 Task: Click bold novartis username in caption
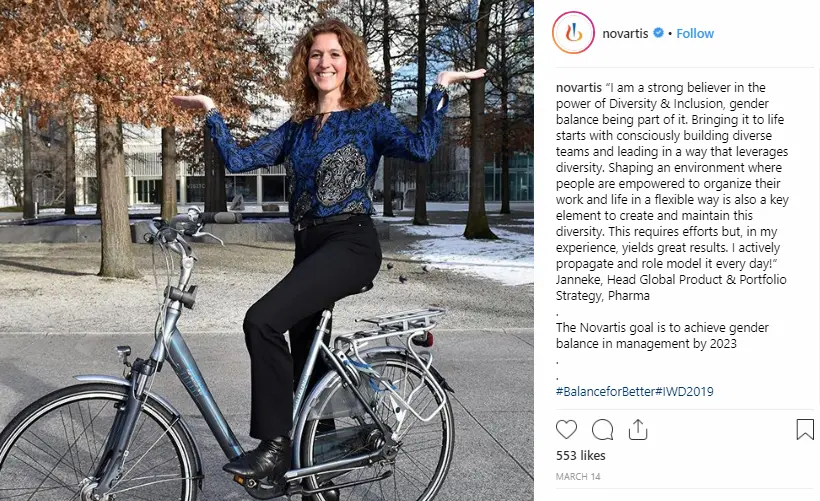(x=578, y=87)
